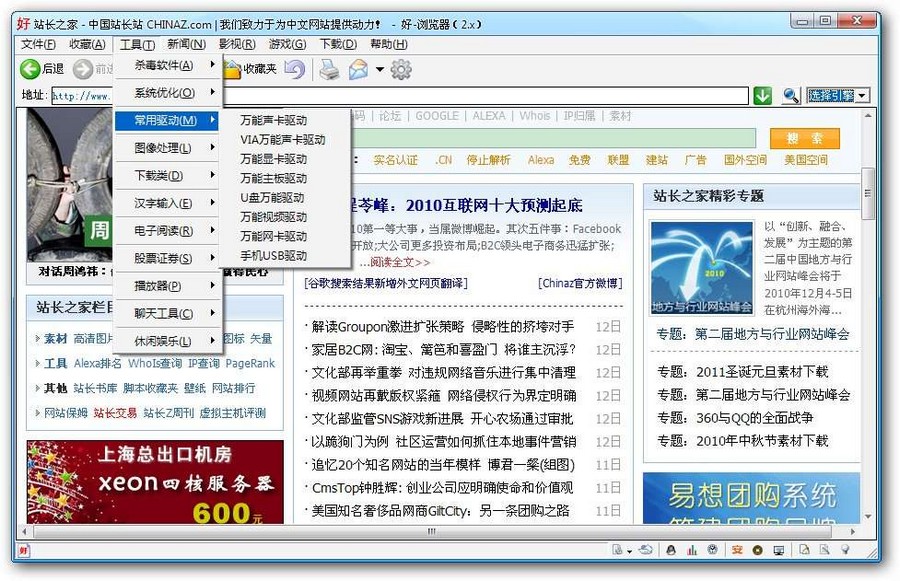Open the 新闻(N) menu

tap(187, 44)
